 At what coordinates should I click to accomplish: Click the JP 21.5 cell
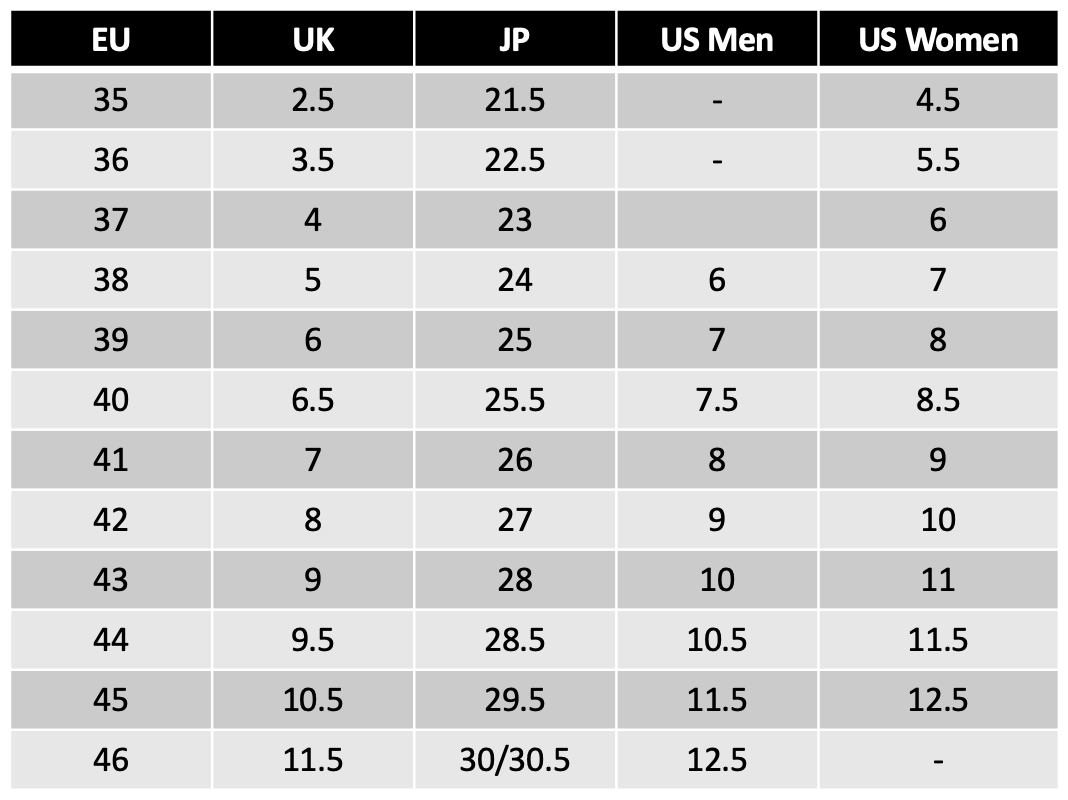click(515, 100)
